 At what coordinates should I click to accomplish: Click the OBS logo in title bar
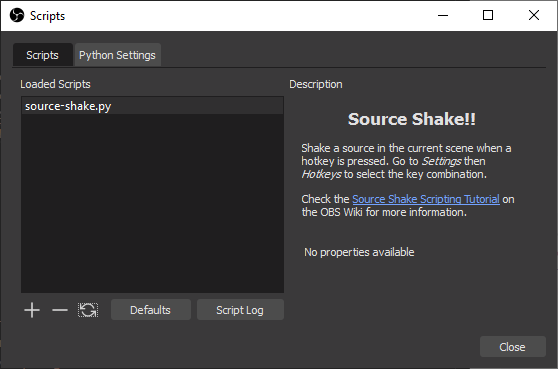click(x=17, y=15)
